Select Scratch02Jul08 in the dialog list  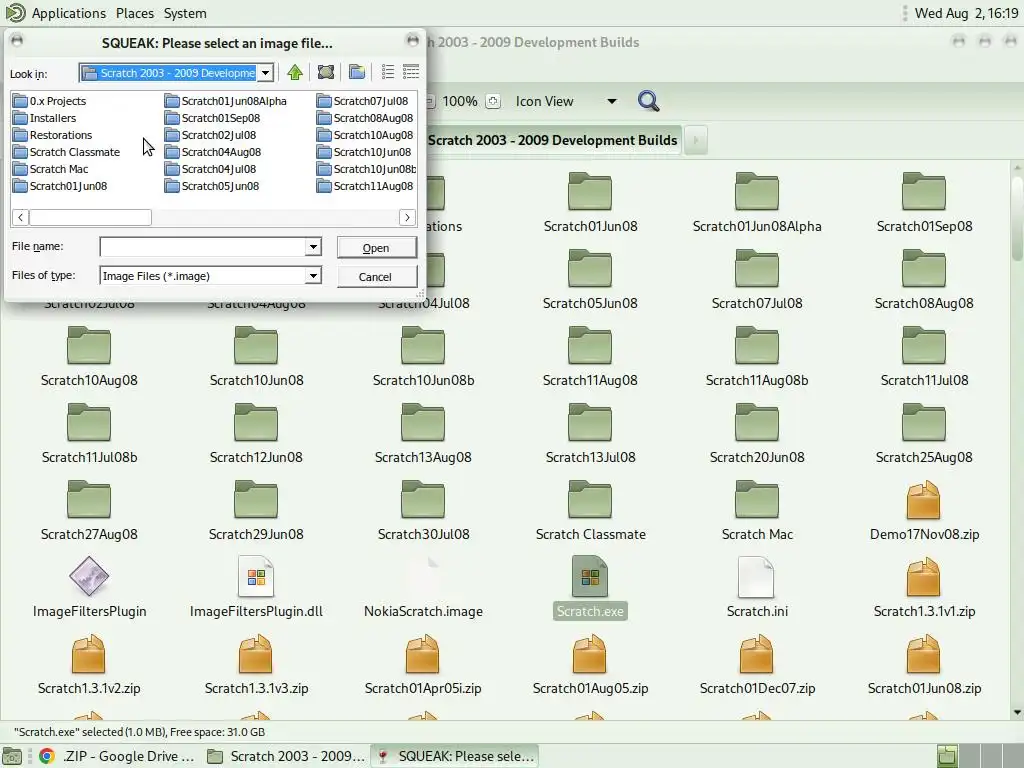(211, 135)
